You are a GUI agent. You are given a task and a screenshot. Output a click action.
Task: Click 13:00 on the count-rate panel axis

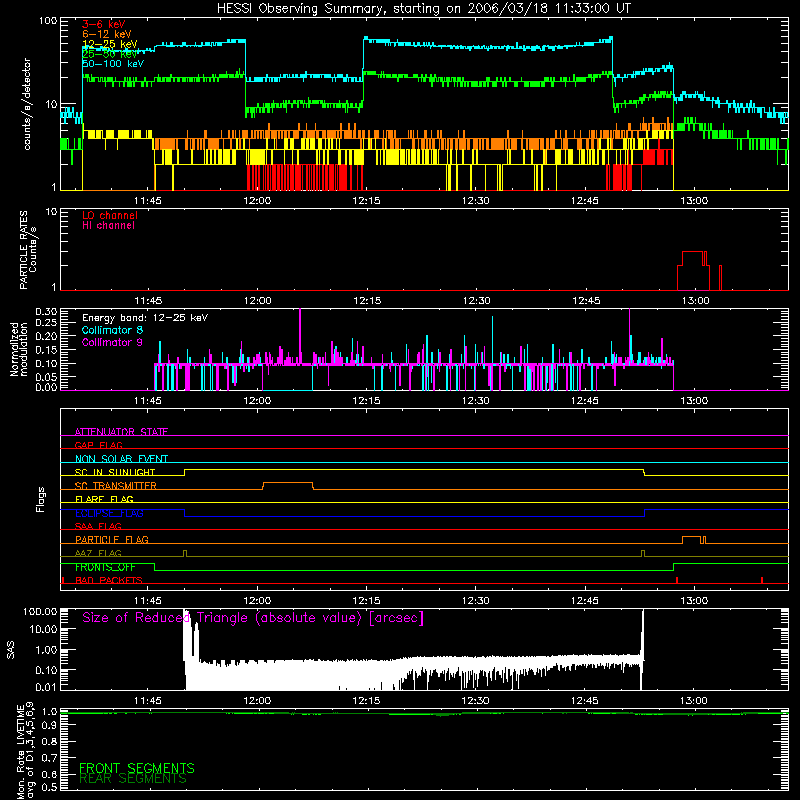pos(694,201)
